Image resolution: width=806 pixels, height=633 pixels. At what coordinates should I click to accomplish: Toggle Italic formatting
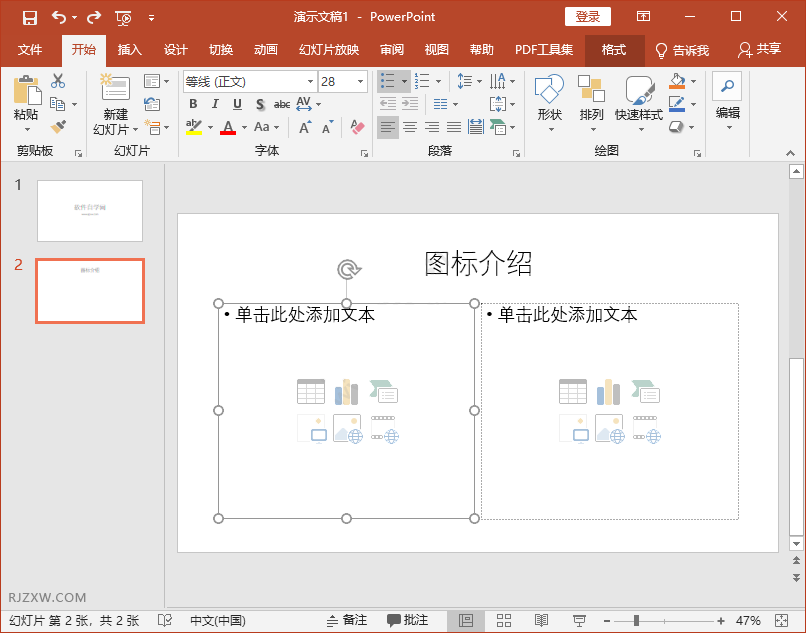click(214, 104)
